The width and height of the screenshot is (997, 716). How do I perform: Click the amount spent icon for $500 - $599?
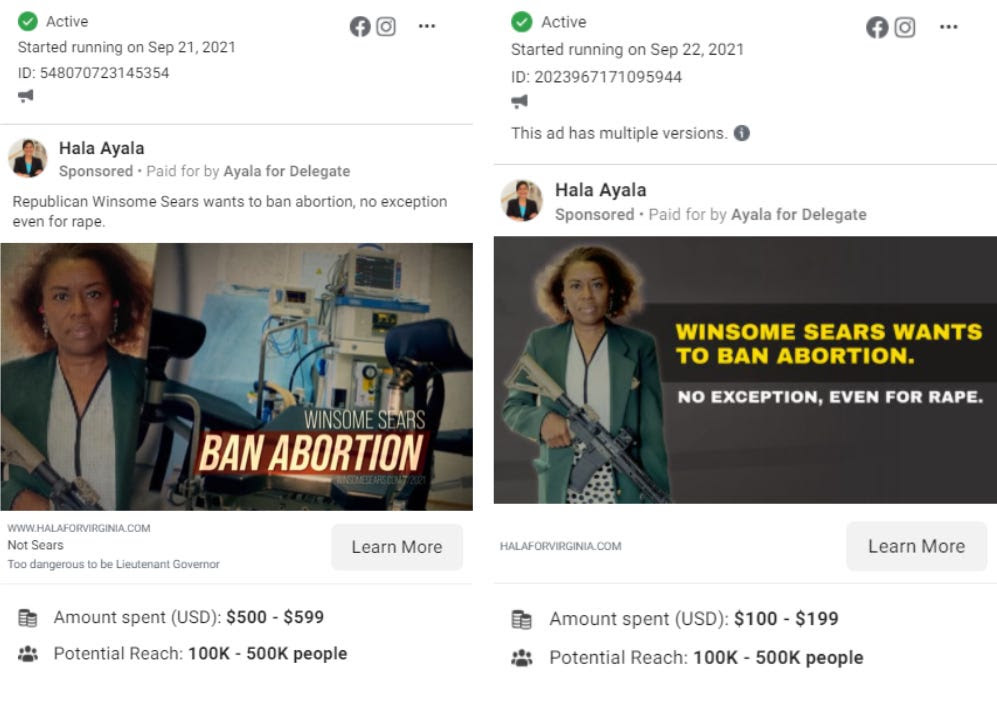pos(27,617)
